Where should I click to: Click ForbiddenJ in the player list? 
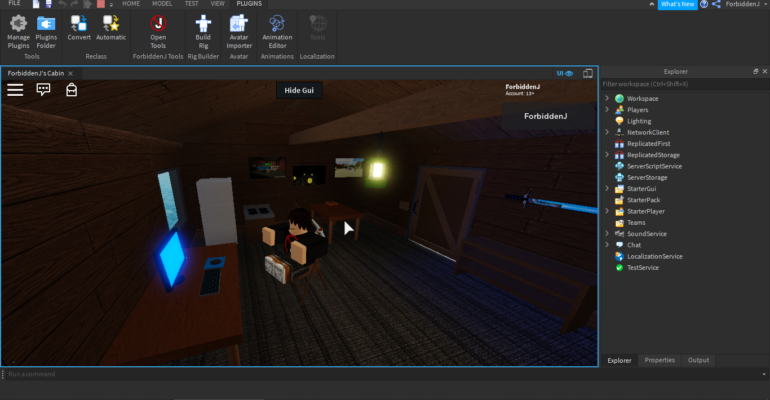(546, 116)
